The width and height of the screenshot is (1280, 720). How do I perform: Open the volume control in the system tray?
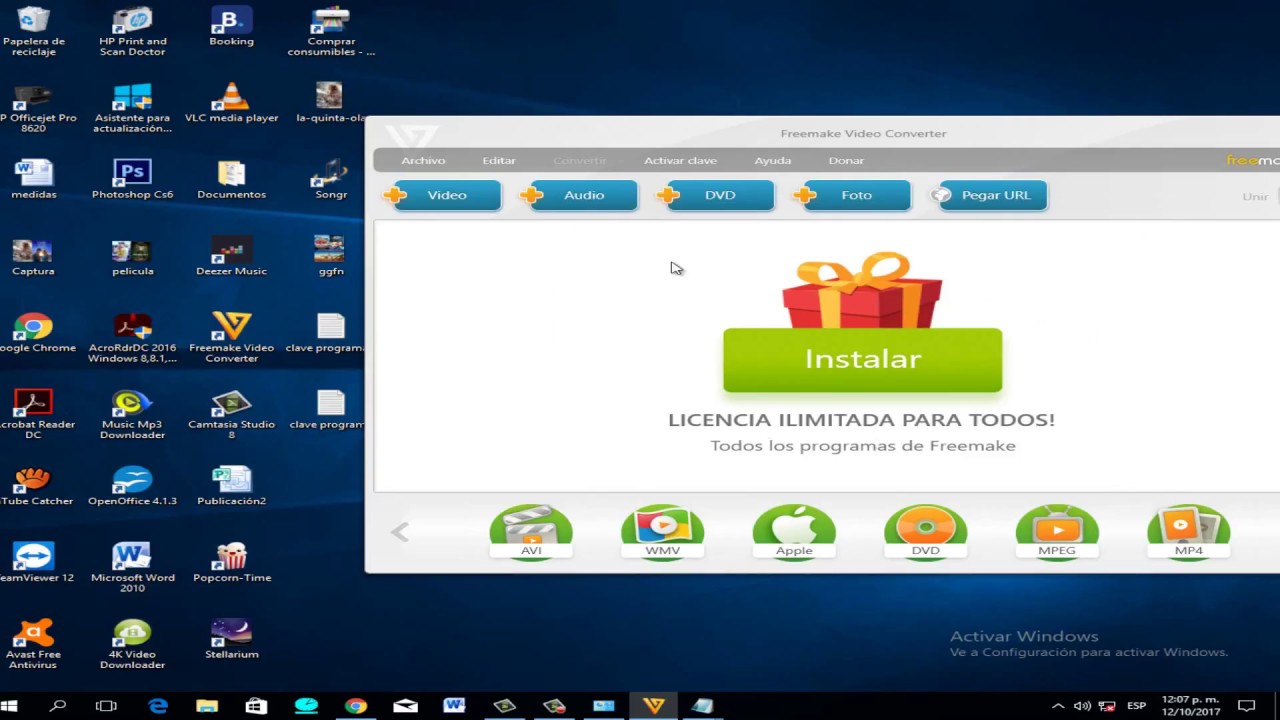1082,706
